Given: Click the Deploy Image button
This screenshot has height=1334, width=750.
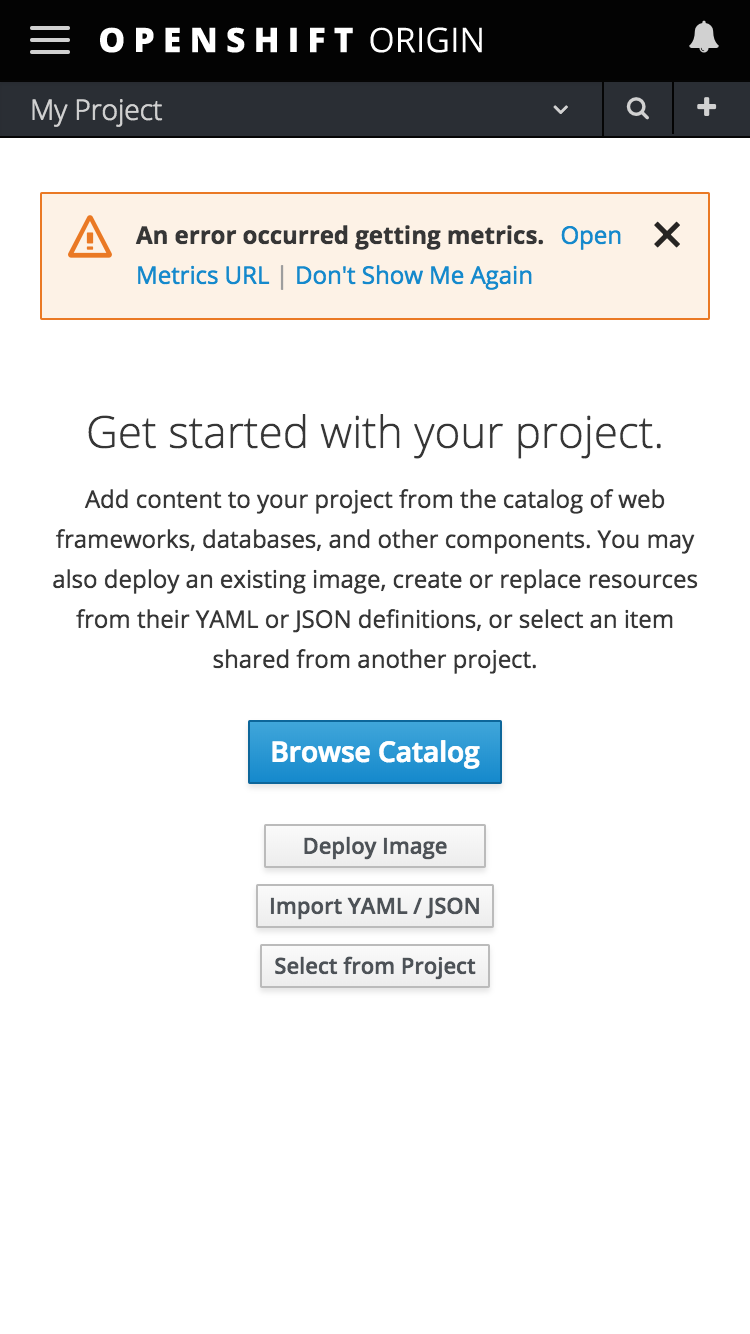Looking at the screenshot, I should (x=374, y=845).
